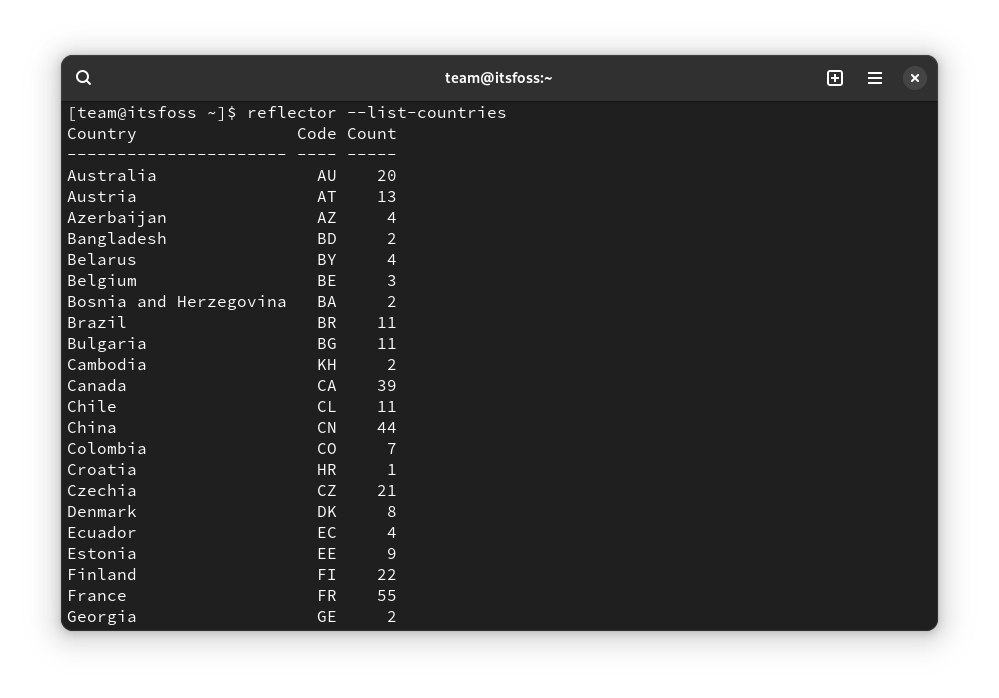Select the Australia row name

click(x=111, y=176)
